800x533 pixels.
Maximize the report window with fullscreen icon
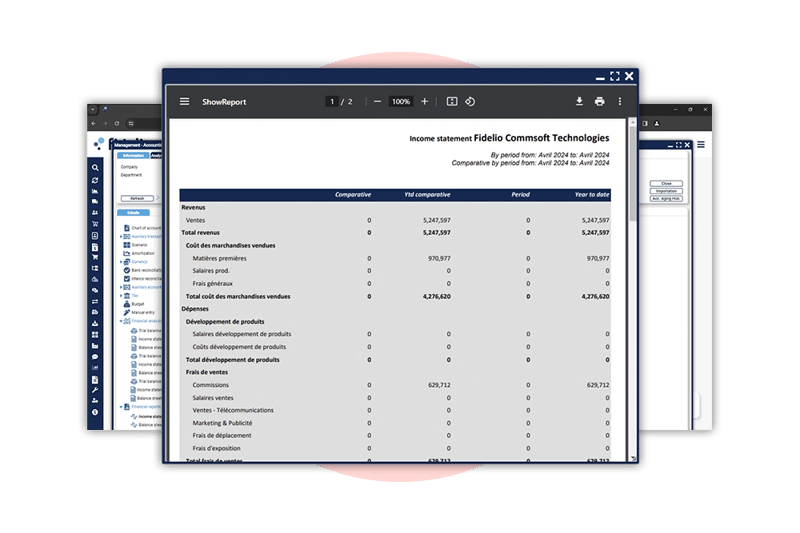tap(615, 76)
